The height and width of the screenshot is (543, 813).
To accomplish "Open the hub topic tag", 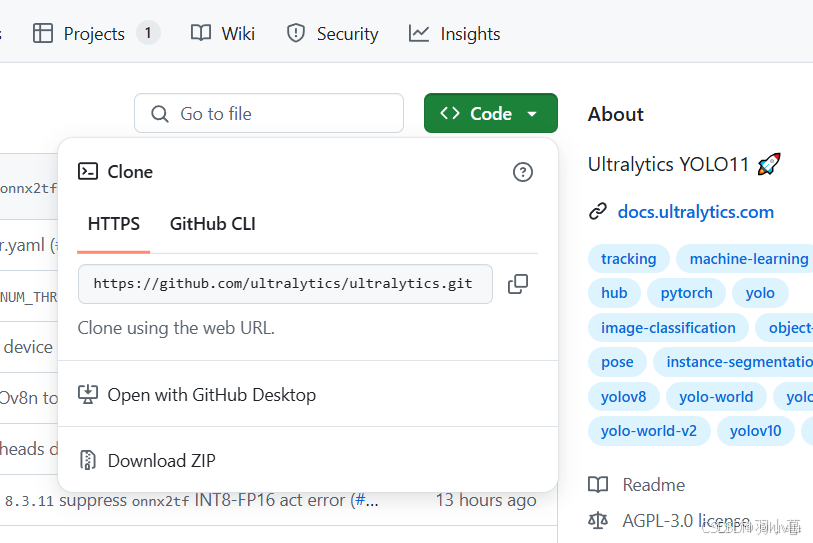I will tap(614, 293).
